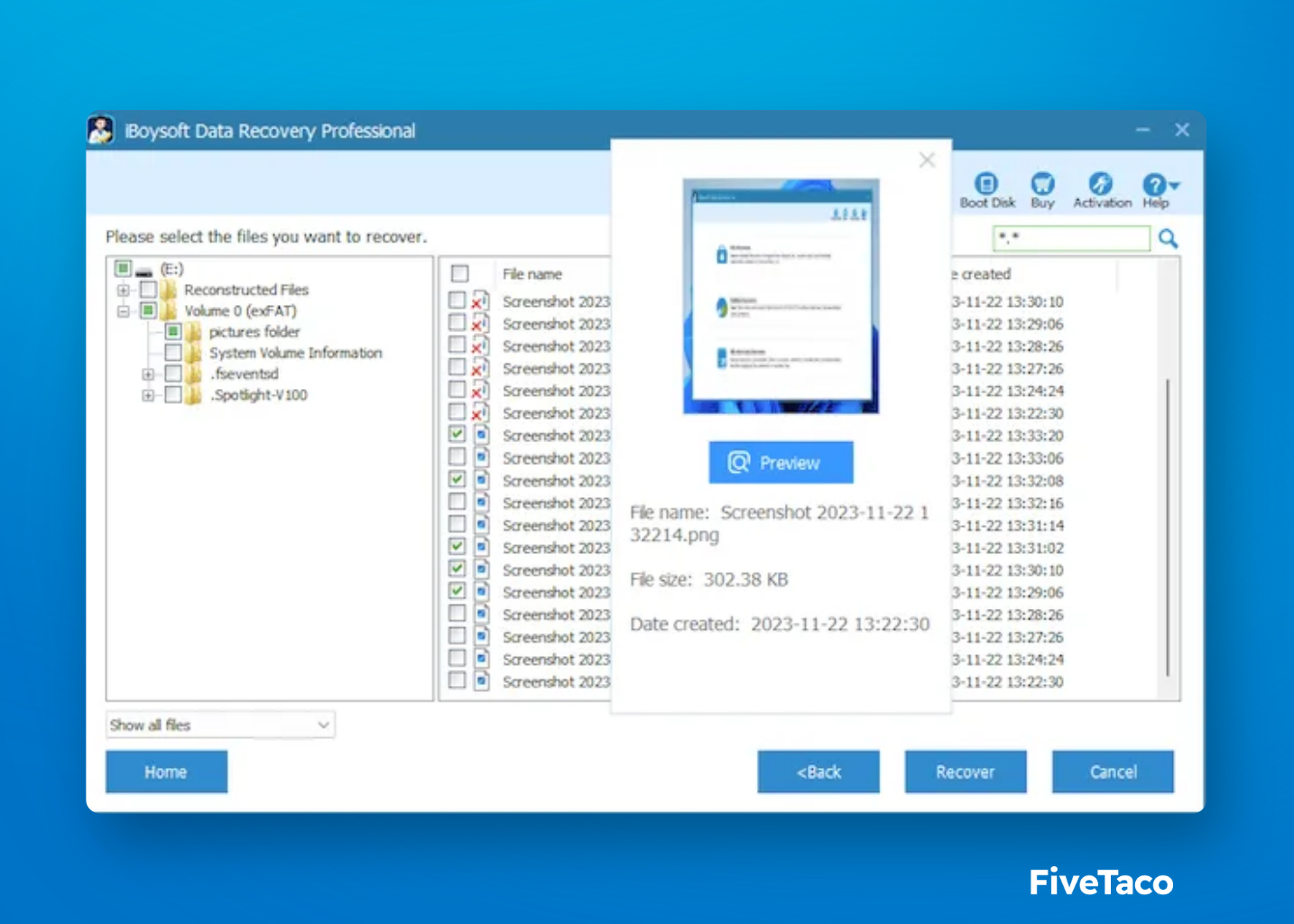The width and height of the screenshot is (1294, 924).
Task: Click the file filter search field
Action: [x=1071, y=238]
